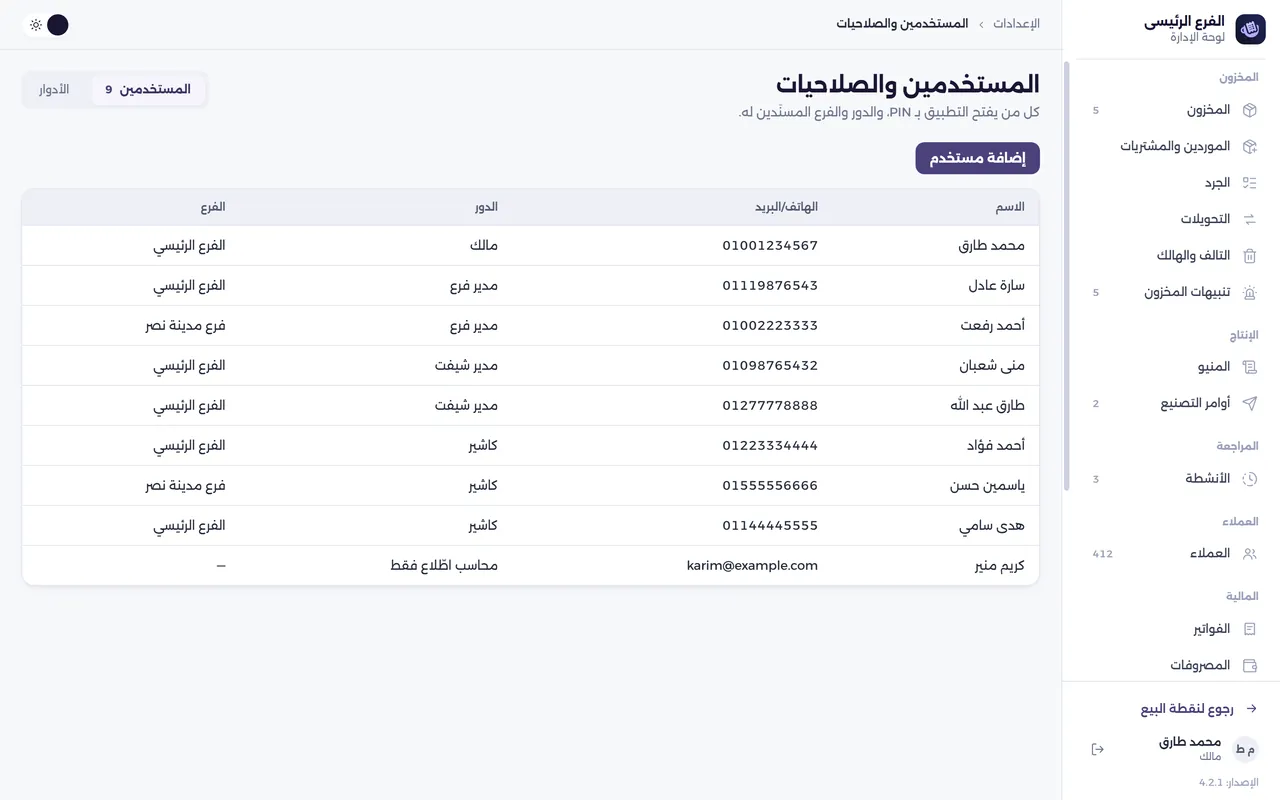Open المخزون box icon in sidebar
Viewport: 1280px width, 800px height.
tap(1249, 110)
